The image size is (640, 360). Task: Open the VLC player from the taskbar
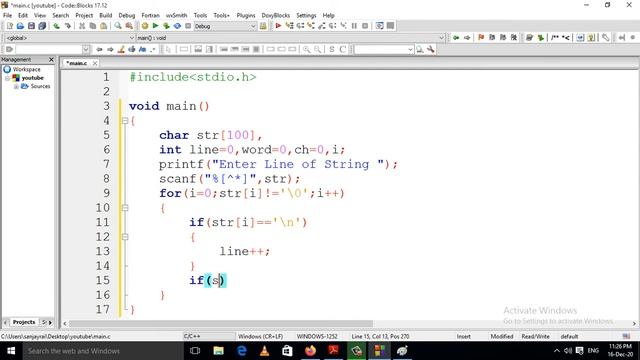click(264, 351)
